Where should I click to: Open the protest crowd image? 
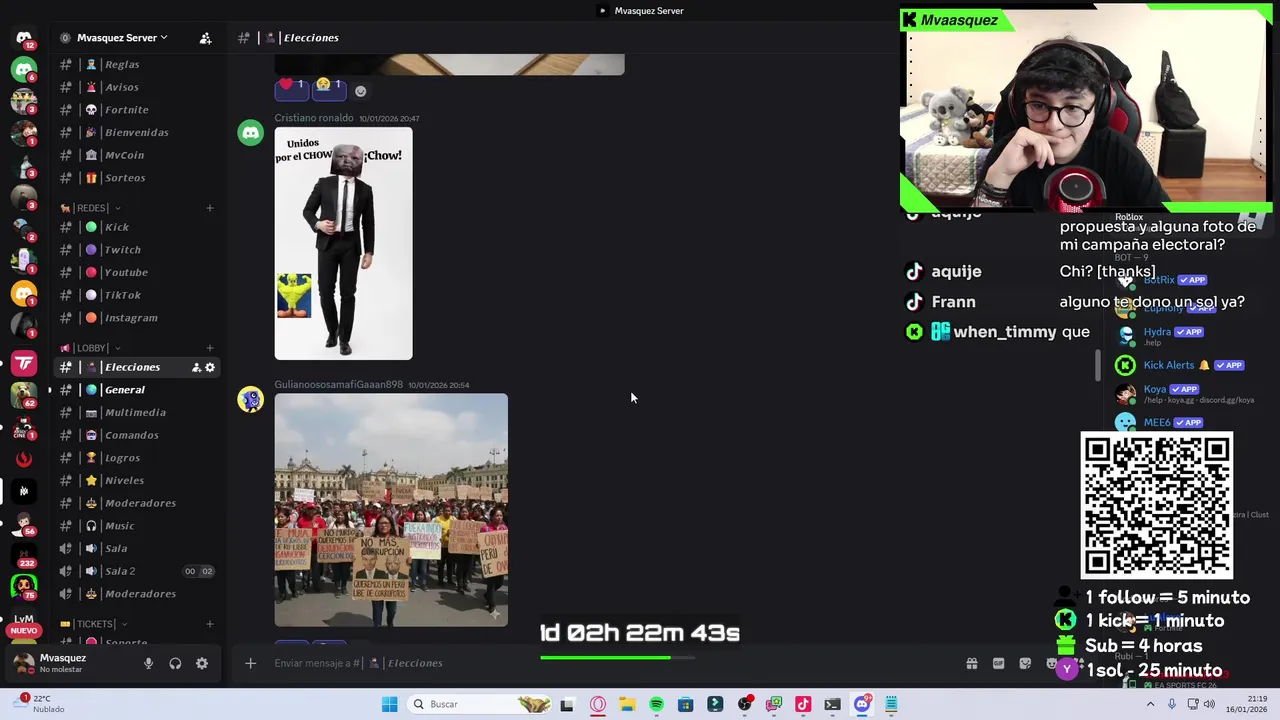pos(391,510)
